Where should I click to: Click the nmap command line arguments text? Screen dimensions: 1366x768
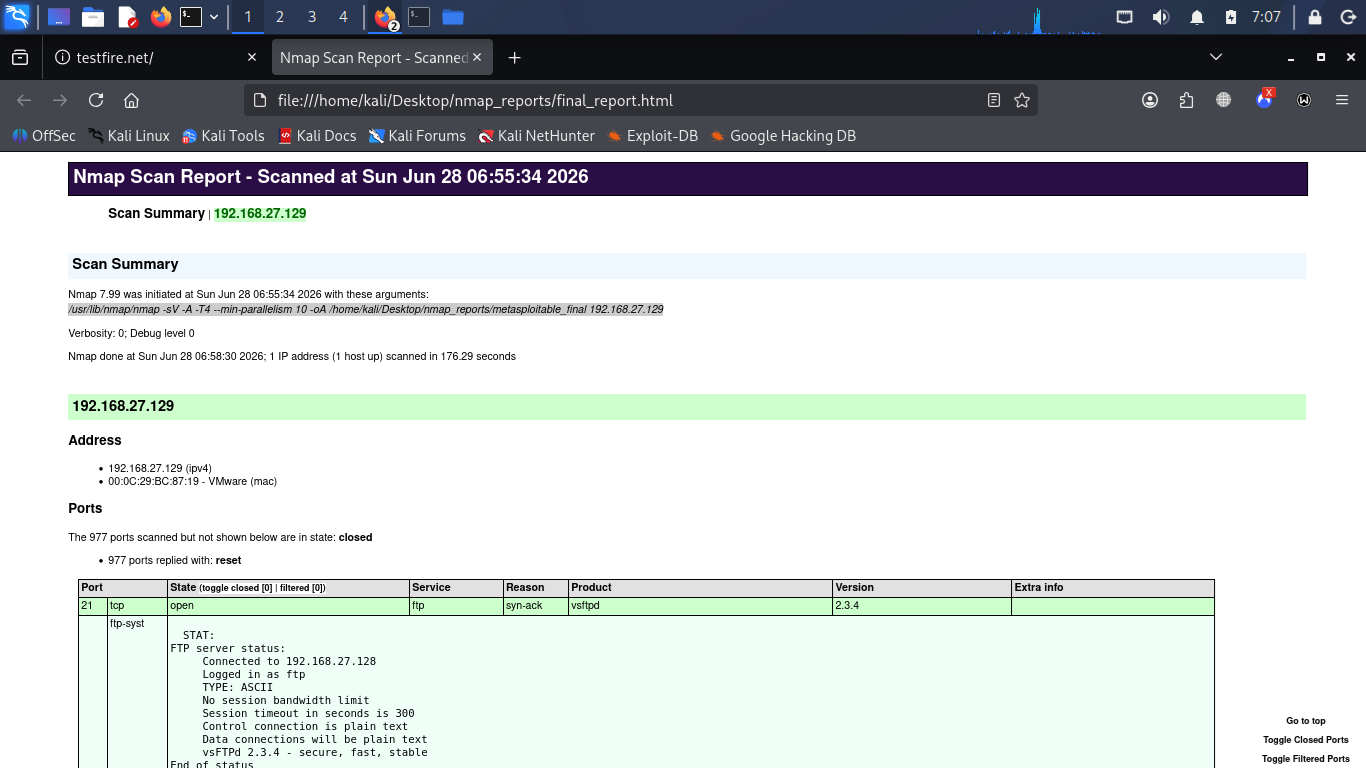366,310
